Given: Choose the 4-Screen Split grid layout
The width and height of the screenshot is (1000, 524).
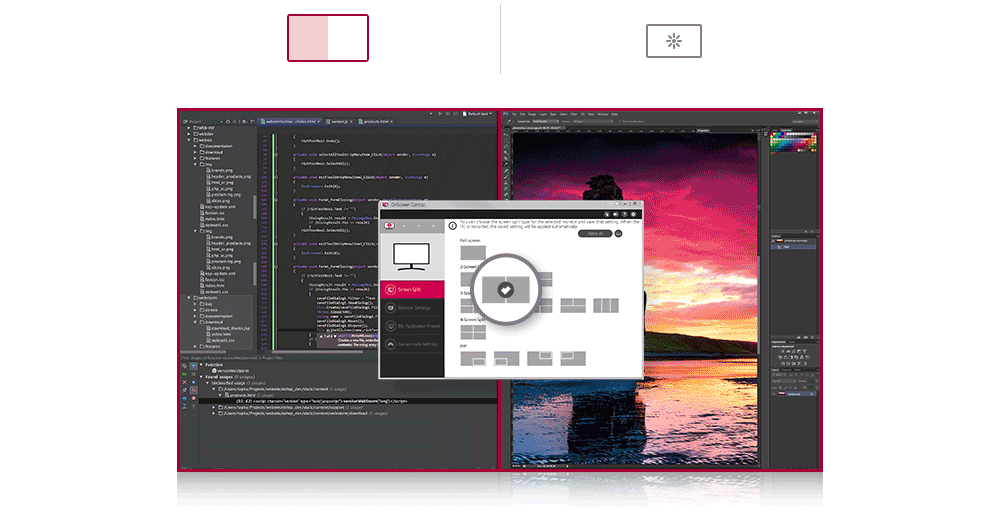Looking at the screenshot, I should 473,332.
